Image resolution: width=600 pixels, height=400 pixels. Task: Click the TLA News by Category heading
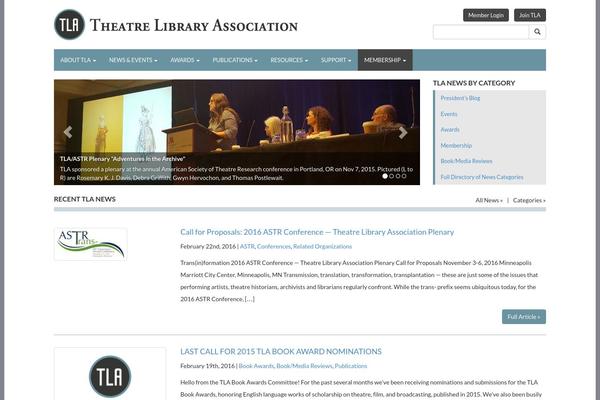tap(474, 83)
